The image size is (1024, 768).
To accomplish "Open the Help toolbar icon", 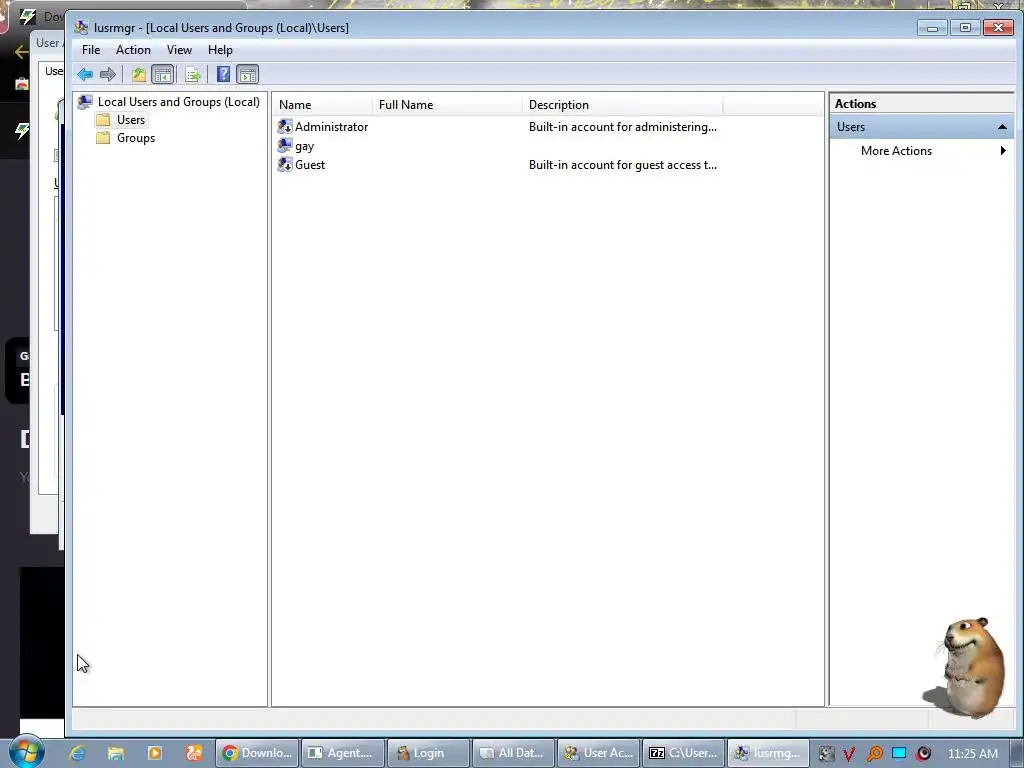I will pyautogui.click(x=223, y=74).
